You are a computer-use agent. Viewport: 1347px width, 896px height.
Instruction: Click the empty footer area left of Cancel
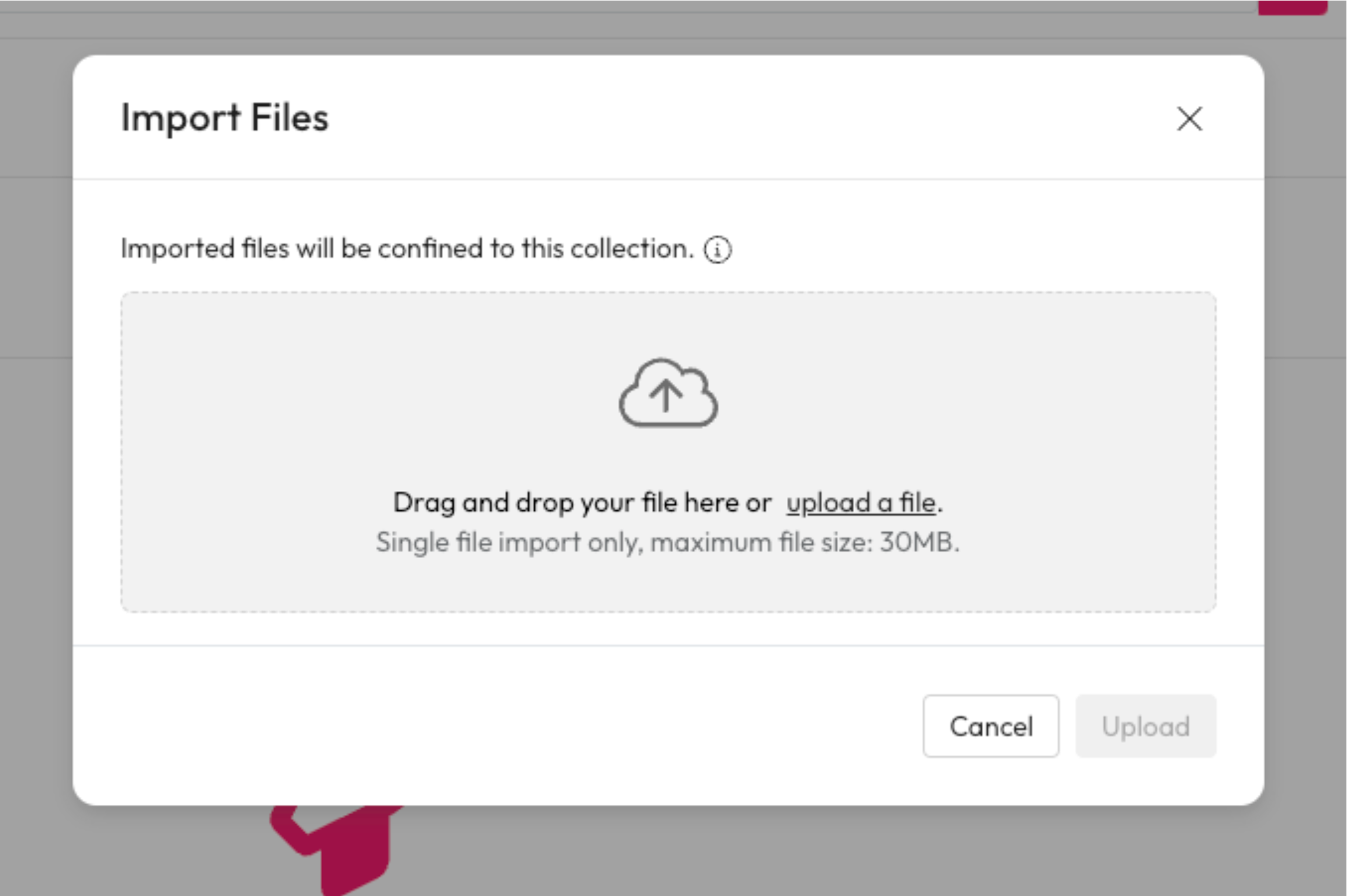(x=468, y=727)
